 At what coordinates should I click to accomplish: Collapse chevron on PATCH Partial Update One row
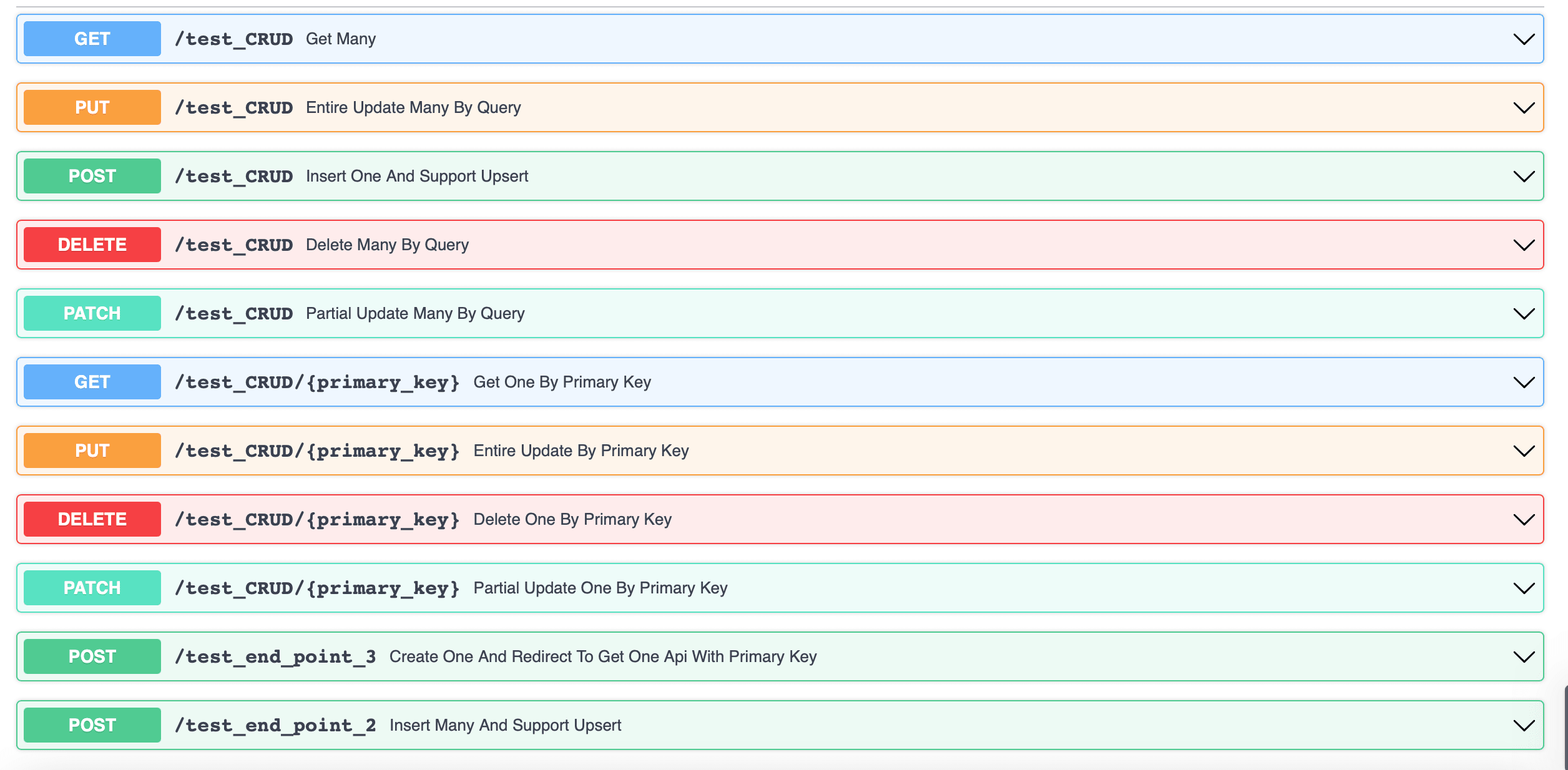click(1523, 588)
